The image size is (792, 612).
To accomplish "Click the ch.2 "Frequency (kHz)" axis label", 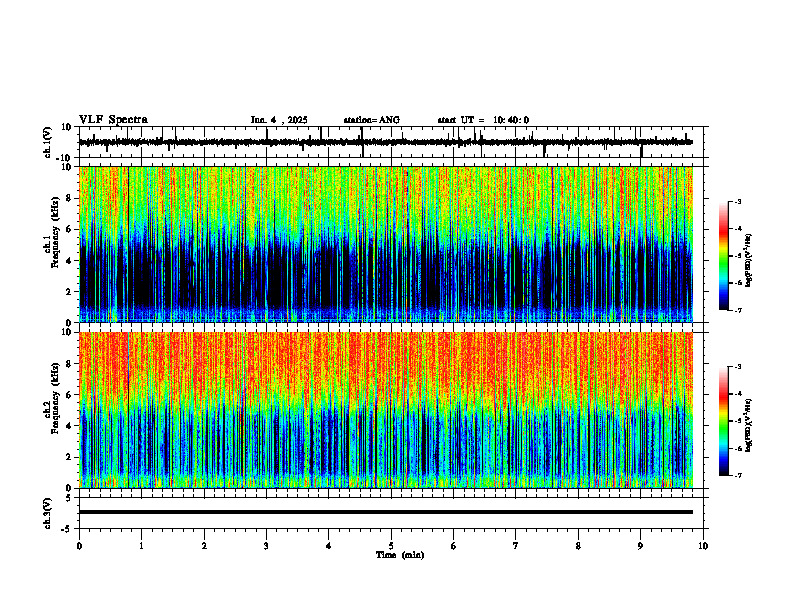I will (x=55, y=398).
